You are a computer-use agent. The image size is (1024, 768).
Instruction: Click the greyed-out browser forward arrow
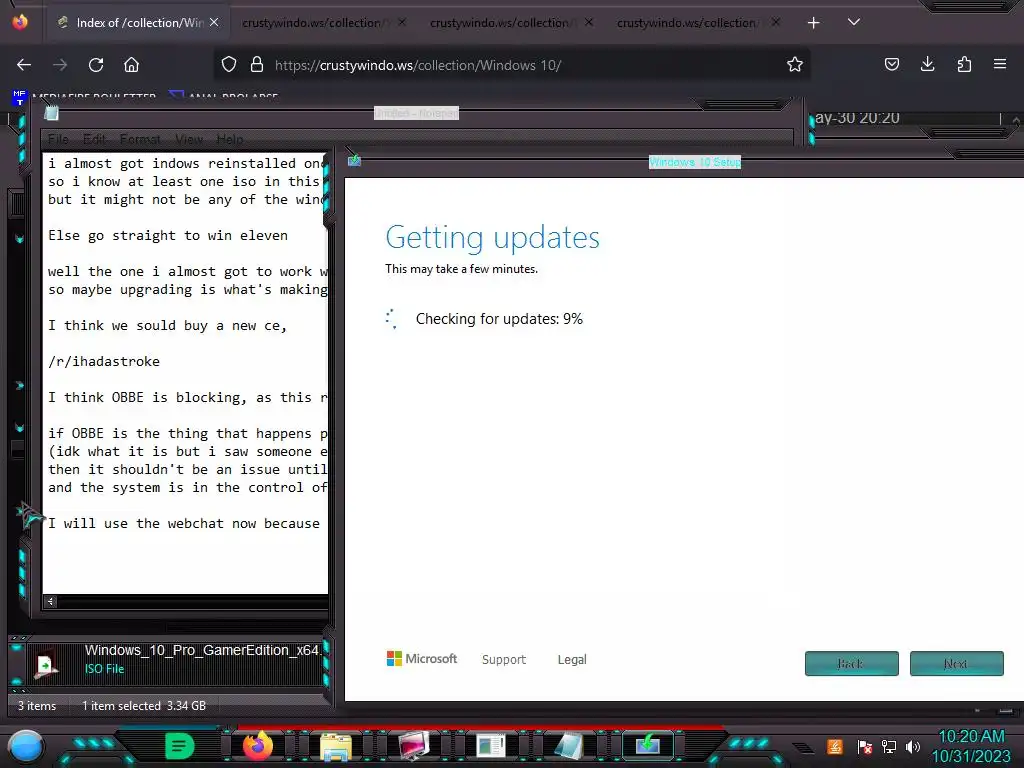60,65
